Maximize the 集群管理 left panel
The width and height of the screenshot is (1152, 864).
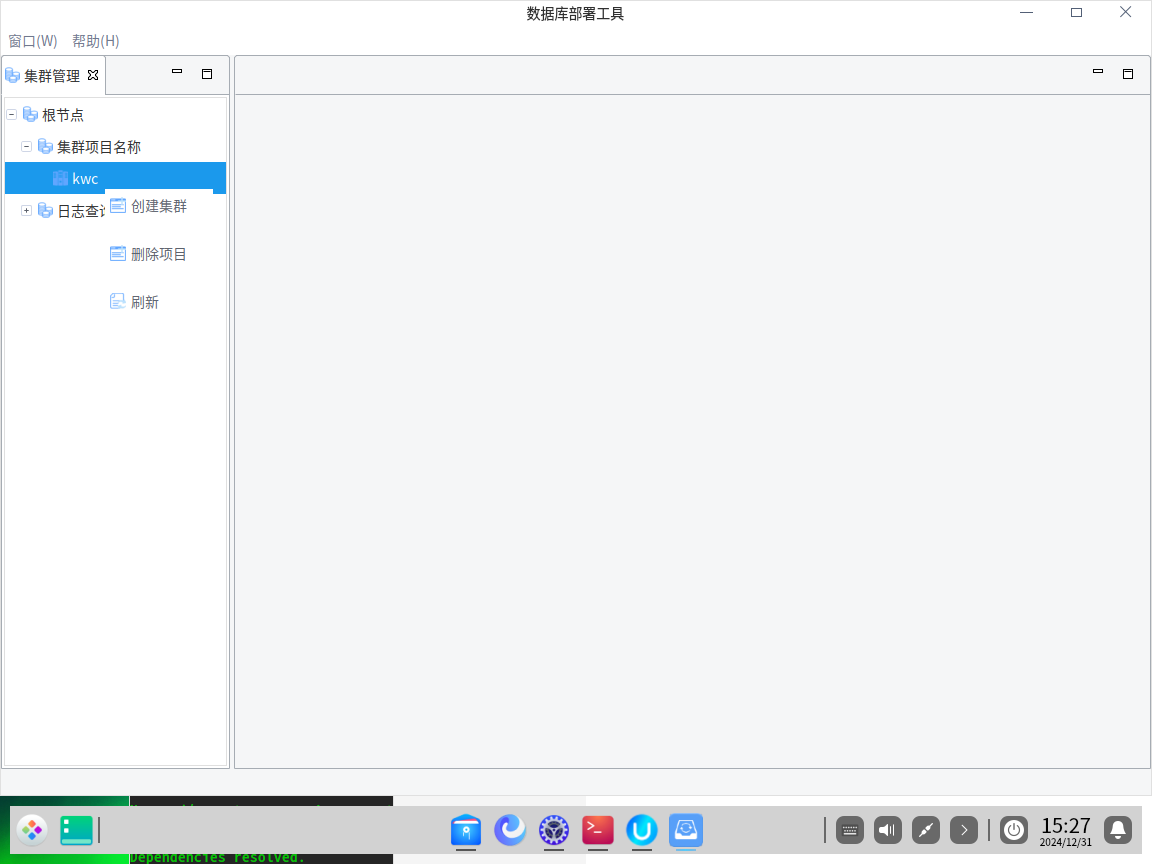point(207,73)
